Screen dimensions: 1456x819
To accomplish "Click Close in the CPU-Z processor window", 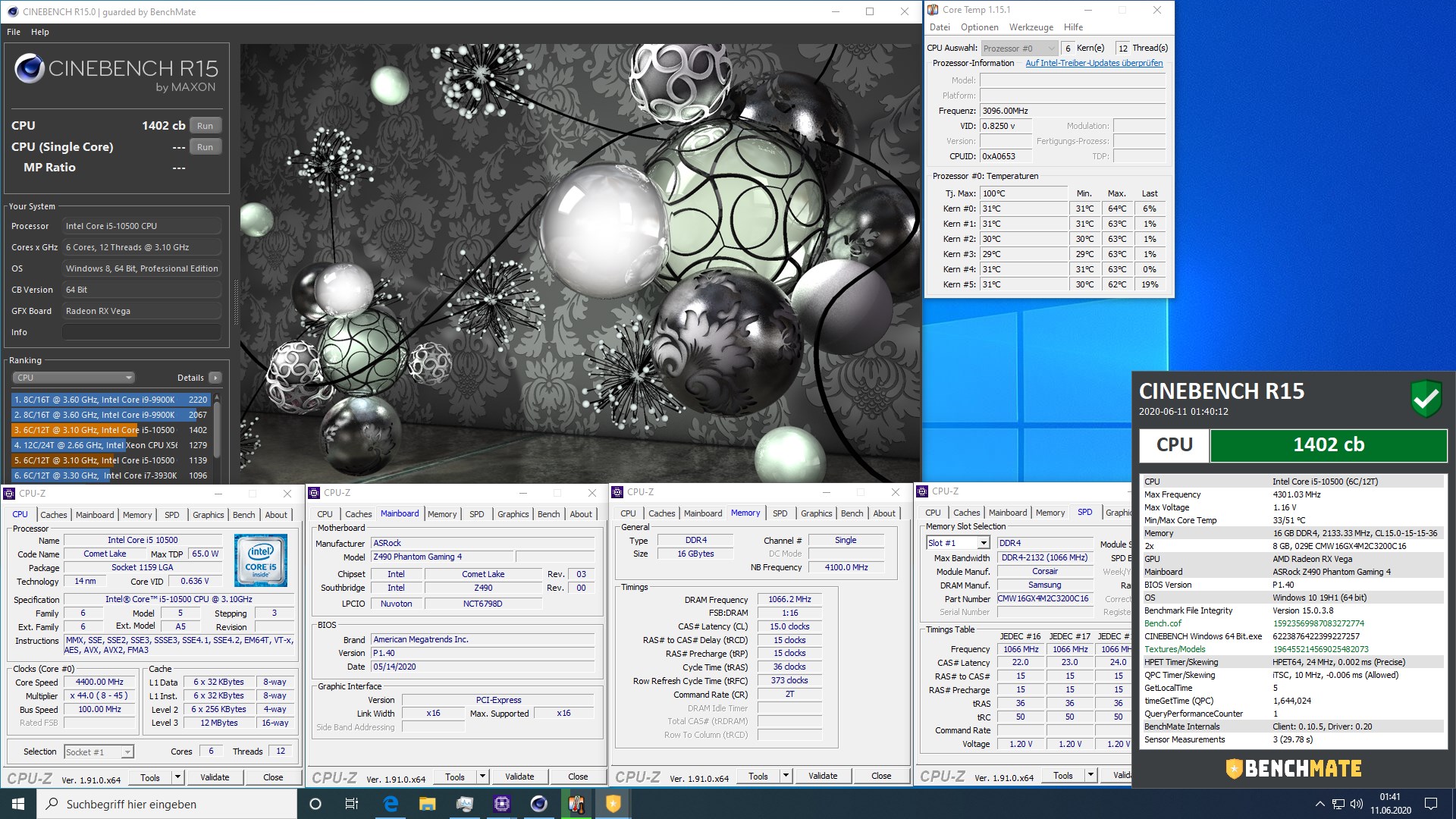I will (x=273, y=777).
